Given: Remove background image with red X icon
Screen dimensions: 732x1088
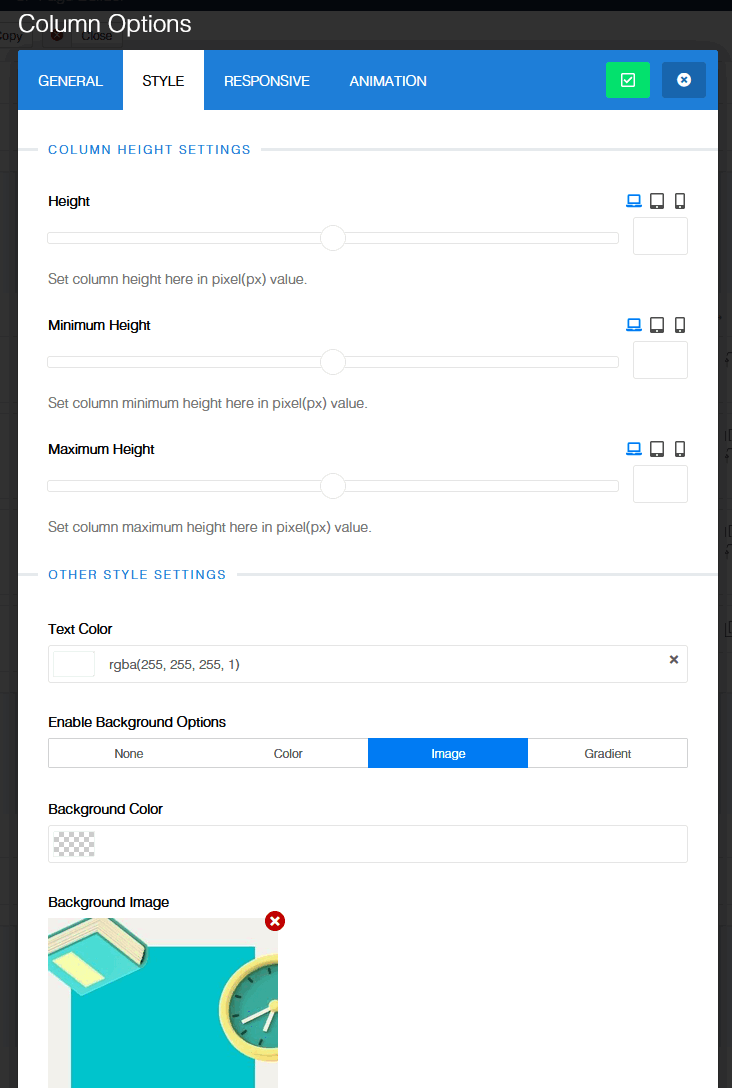Looking at the screenshot, I should point(275,921).
